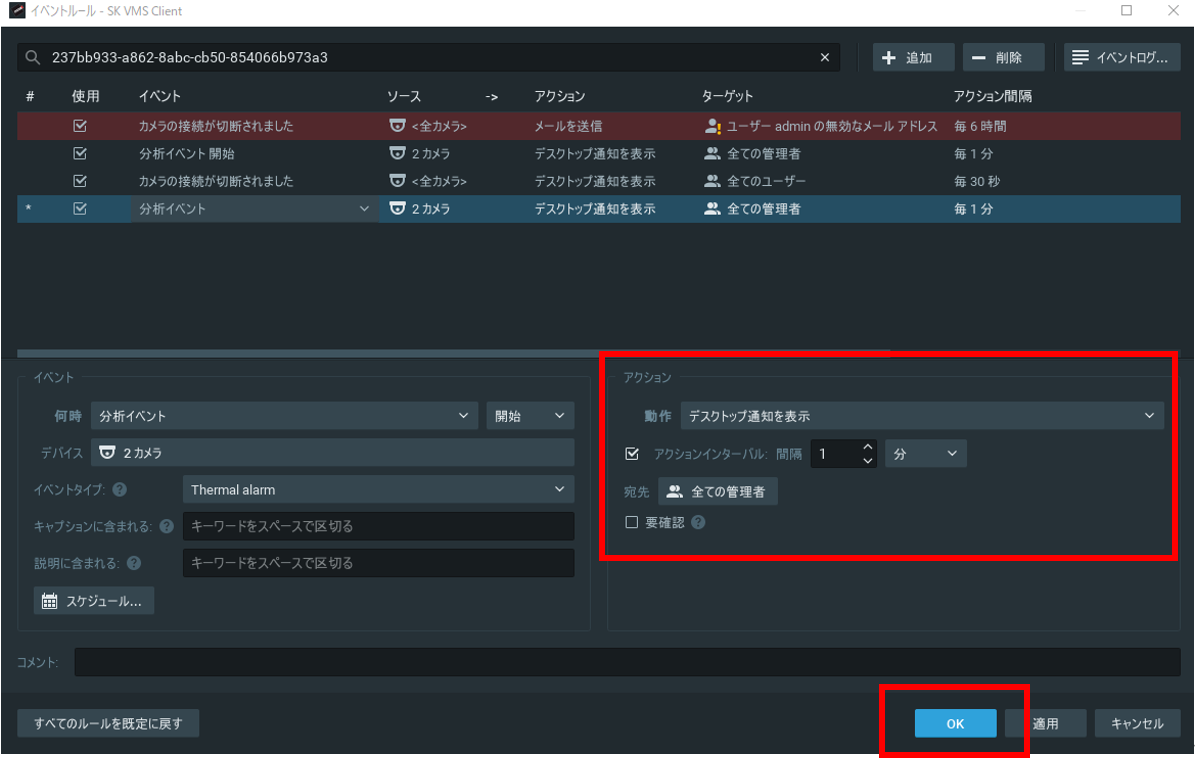The image size is (1195, 762).
Task: Open the 動作 デスクトップ通知を表示 dropdown
Action: coord(922,415)
